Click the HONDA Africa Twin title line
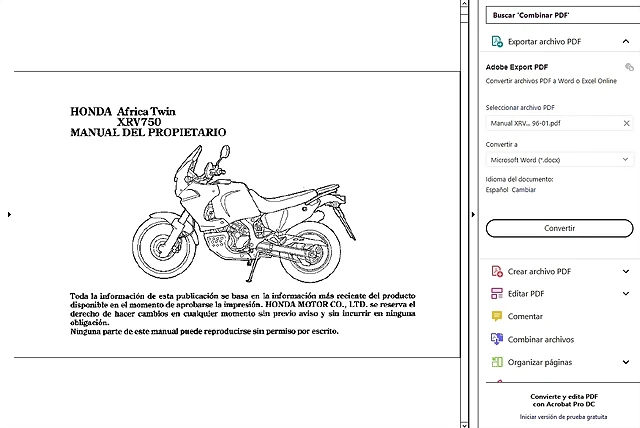The image size is (640, 428). pos(123,111)
